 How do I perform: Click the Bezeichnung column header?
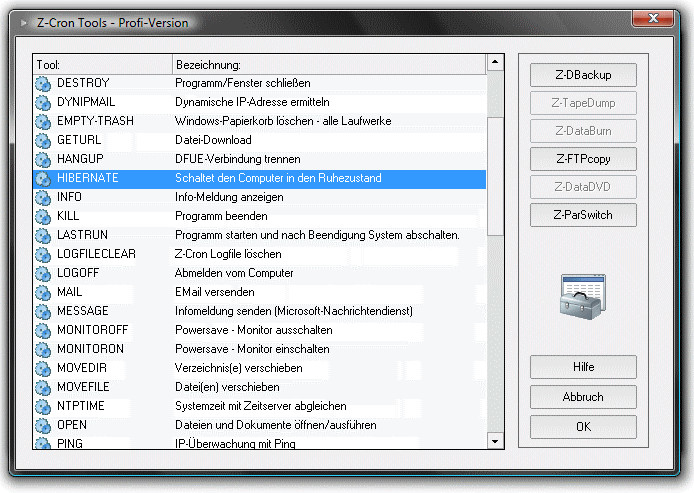tap(329, 65)
